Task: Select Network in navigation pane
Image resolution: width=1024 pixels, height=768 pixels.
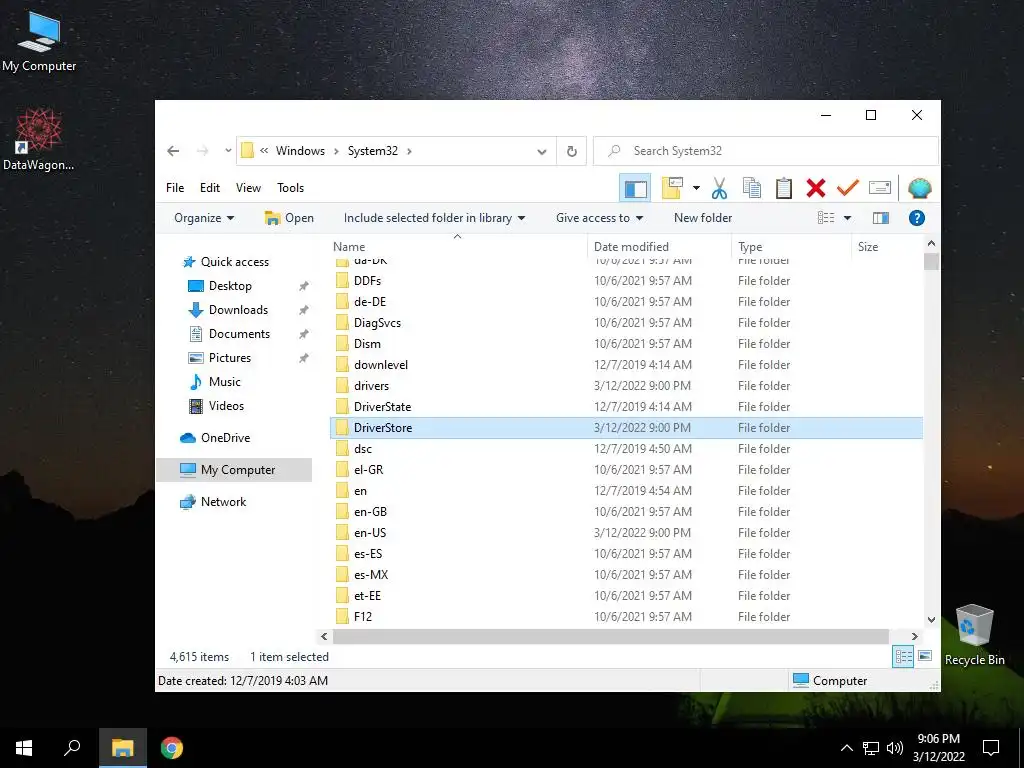Action: click(x=223, y=502)
